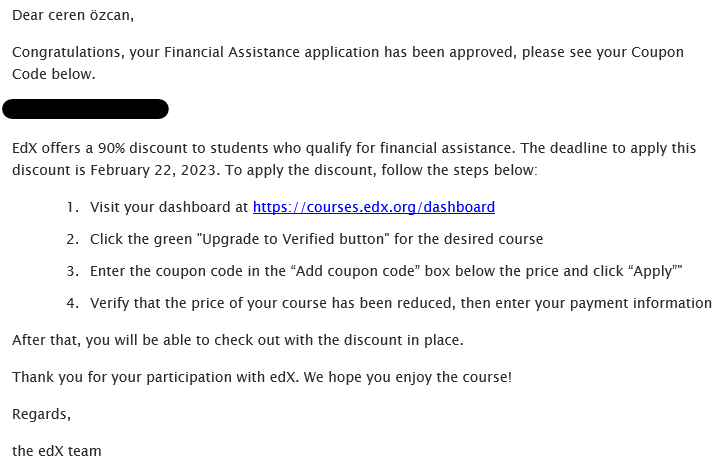The image size is (723, 464).
Task: Click the "Visit your dashboard at" text
Action: click(x=169, y=207)
